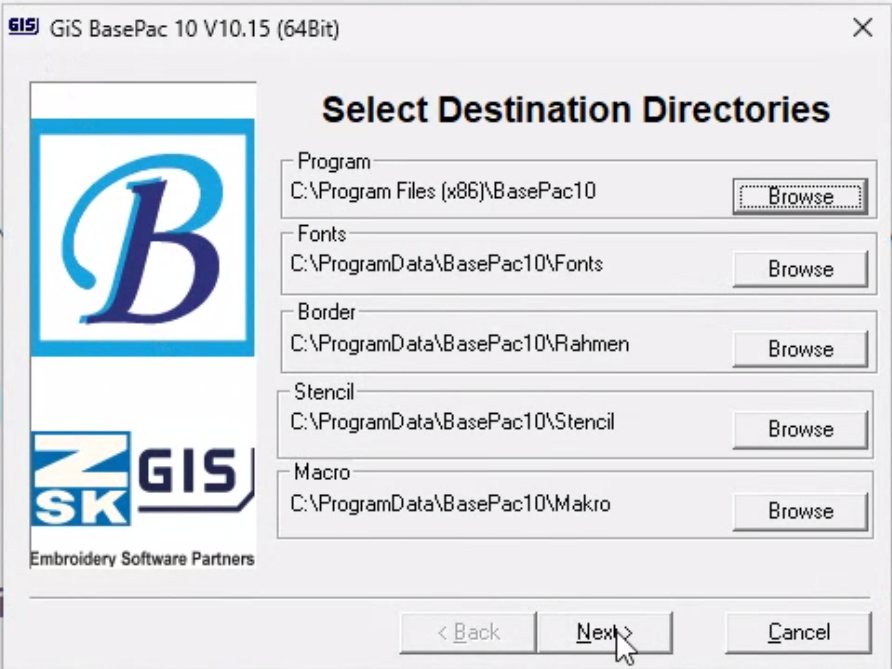Viewport: 892px width, 669px height.
Task: Click the Select Destination Directories heading
Action: coord(575,109)
